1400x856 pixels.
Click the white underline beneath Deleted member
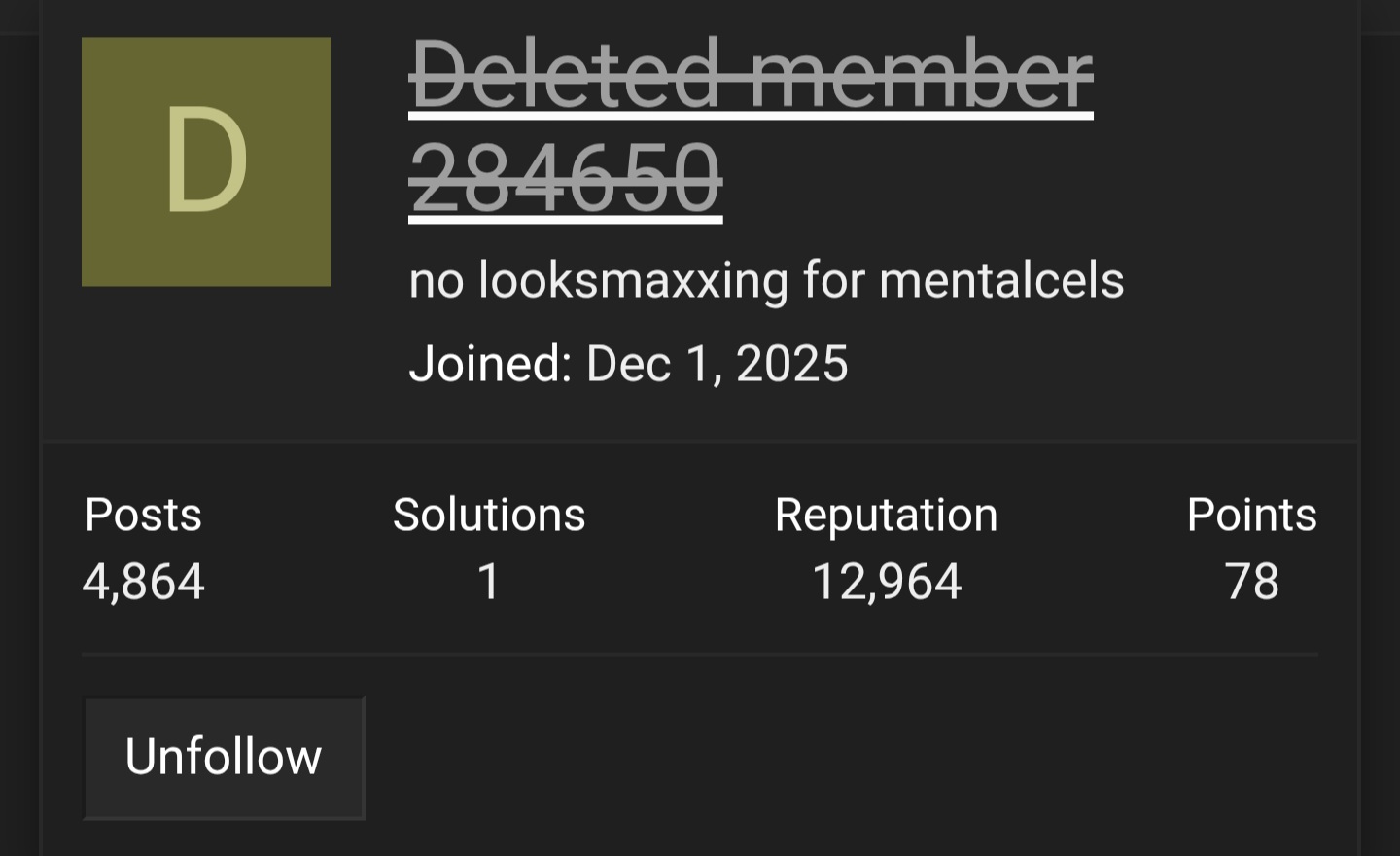coord(751,117)
